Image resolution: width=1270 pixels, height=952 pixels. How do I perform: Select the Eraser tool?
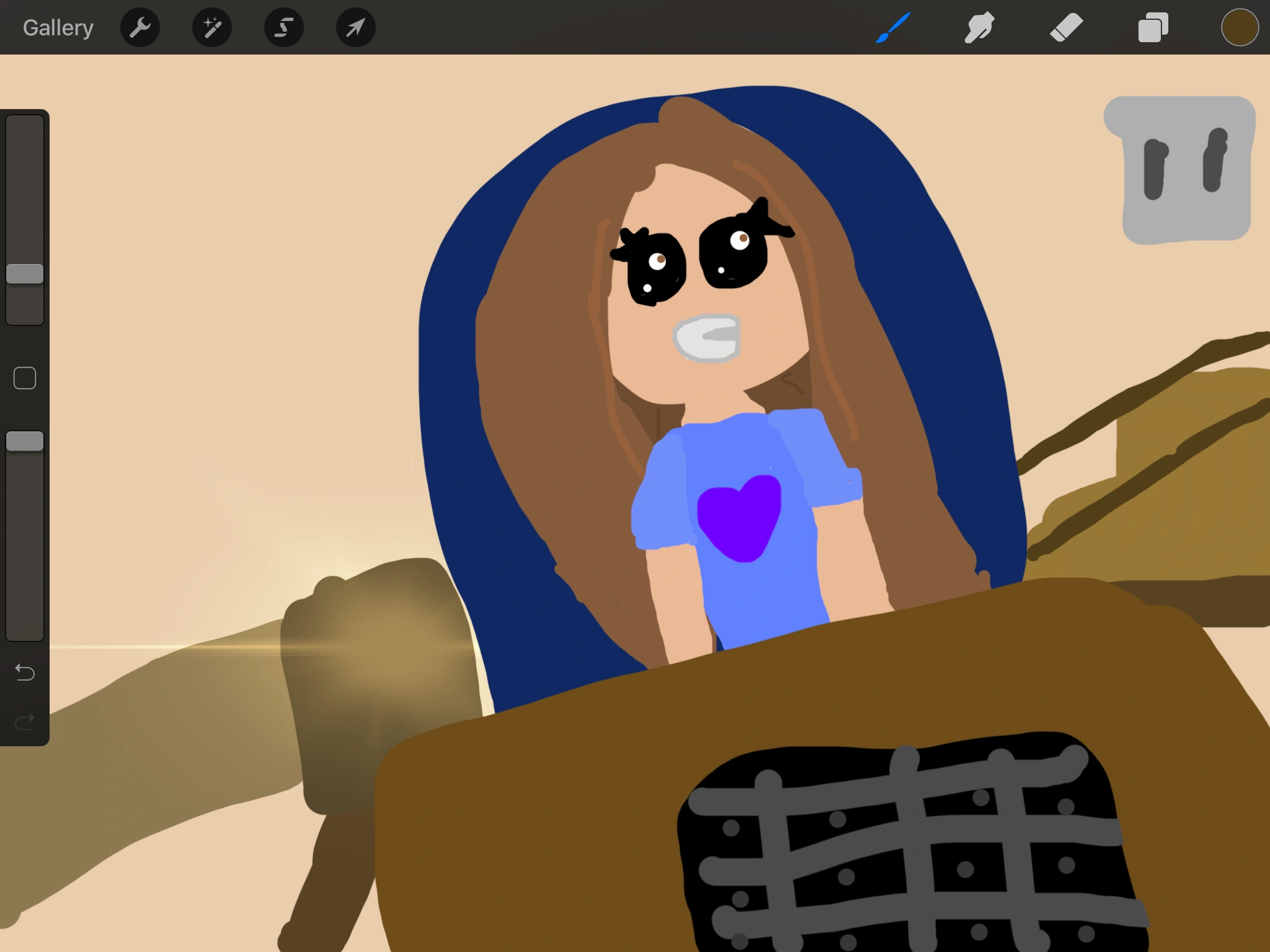coord(1067,28)
